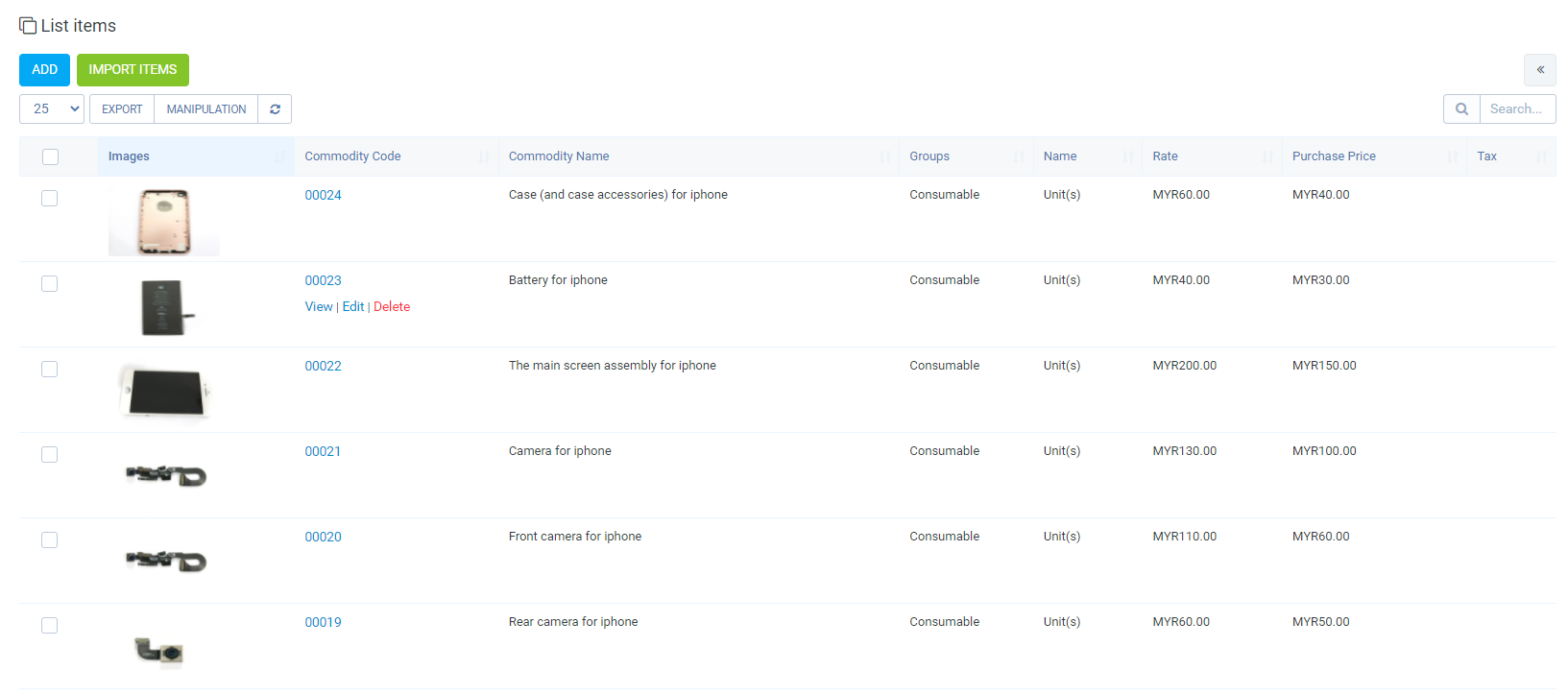Click the IMPORT ITEMS button
1568x695 pixels.
pos(133,69)
